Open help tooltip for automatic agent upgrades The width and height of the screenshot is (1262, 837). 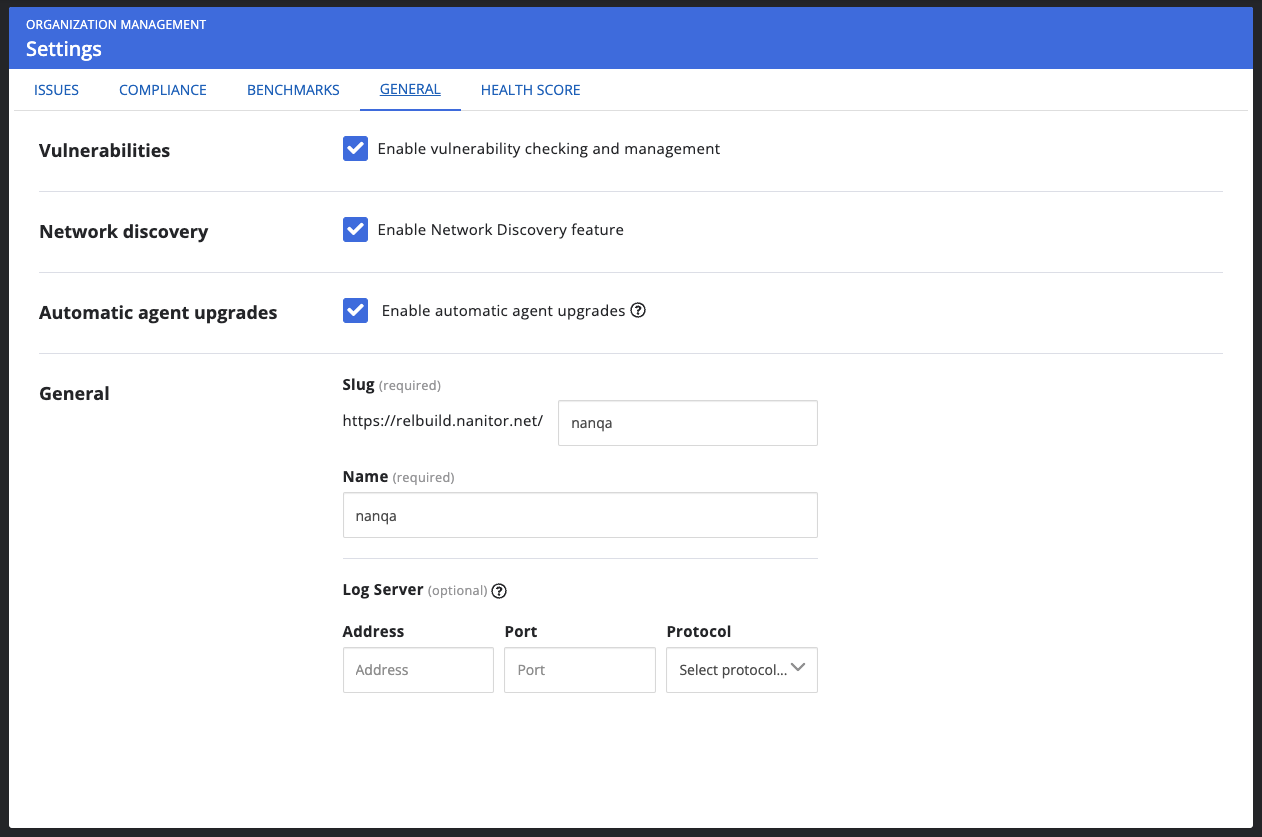pyautogui.click(x=638, y=311)
